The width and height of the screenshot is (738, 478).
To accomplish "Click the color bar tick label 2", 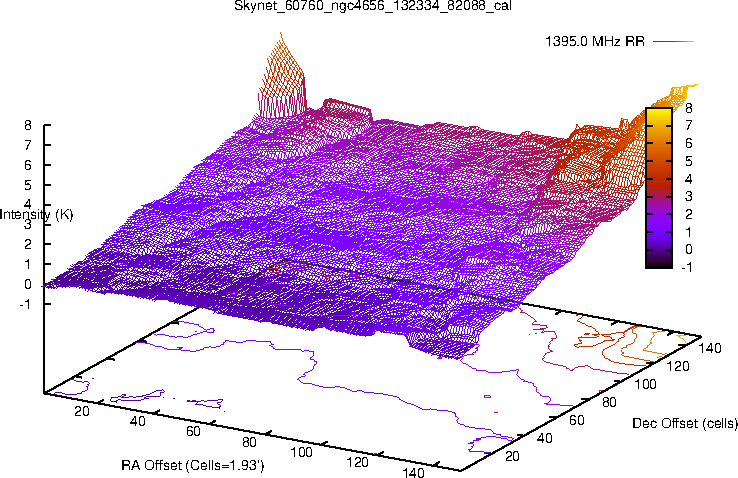I will [x=689, y=214].
